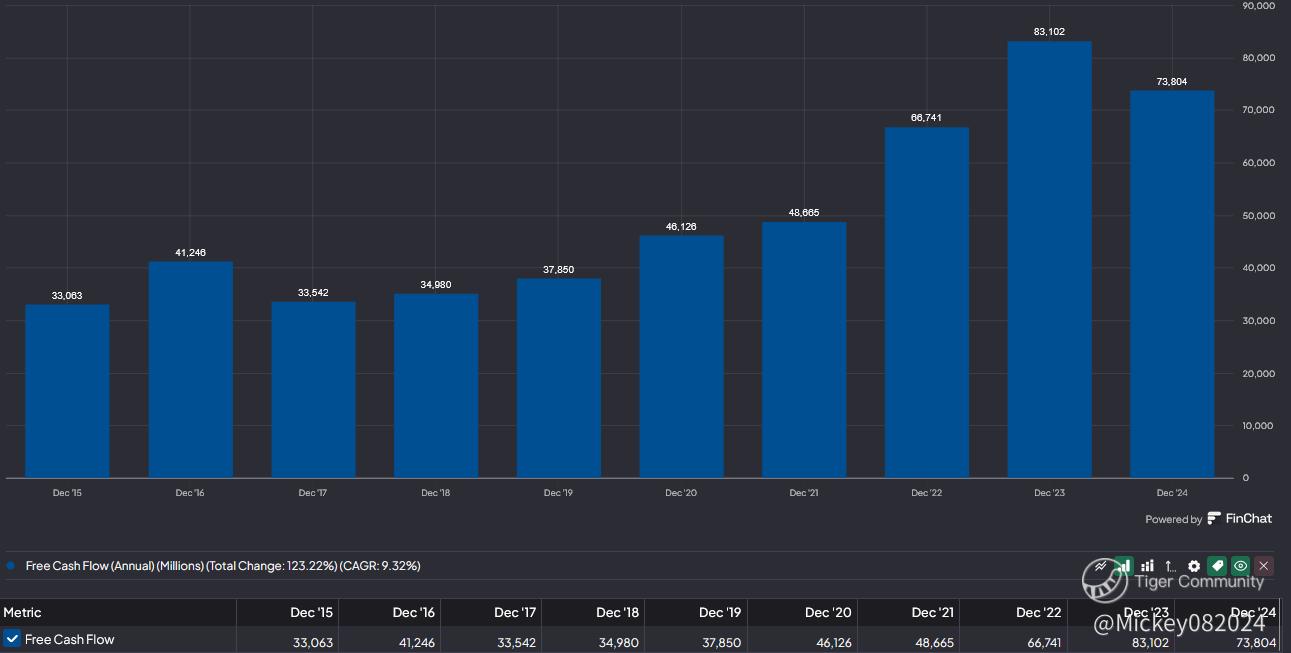
Task: Click the blue series color dot
Action: 11,566
